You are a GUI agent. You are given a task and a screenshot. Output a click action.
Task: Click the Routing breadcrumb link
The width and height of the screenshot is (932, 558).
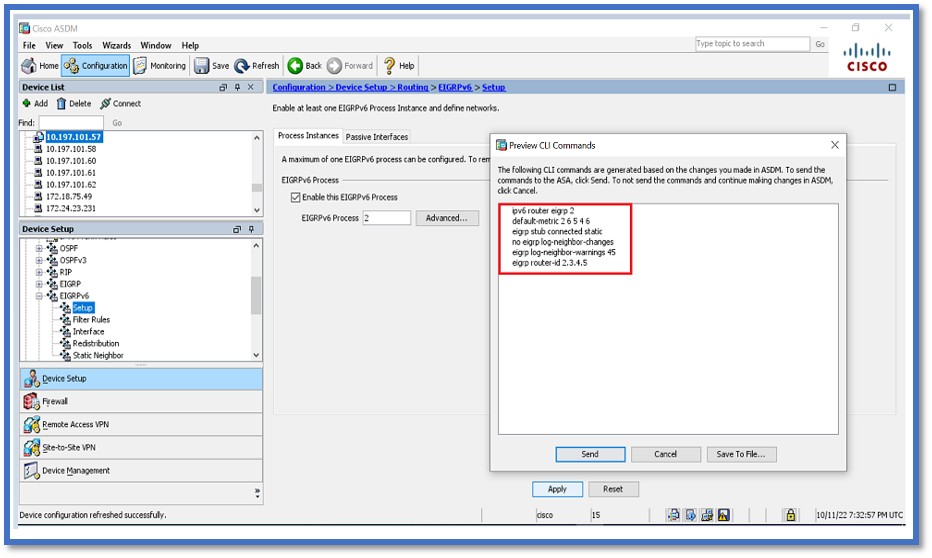pyautogui.click(x=413, y=87)
